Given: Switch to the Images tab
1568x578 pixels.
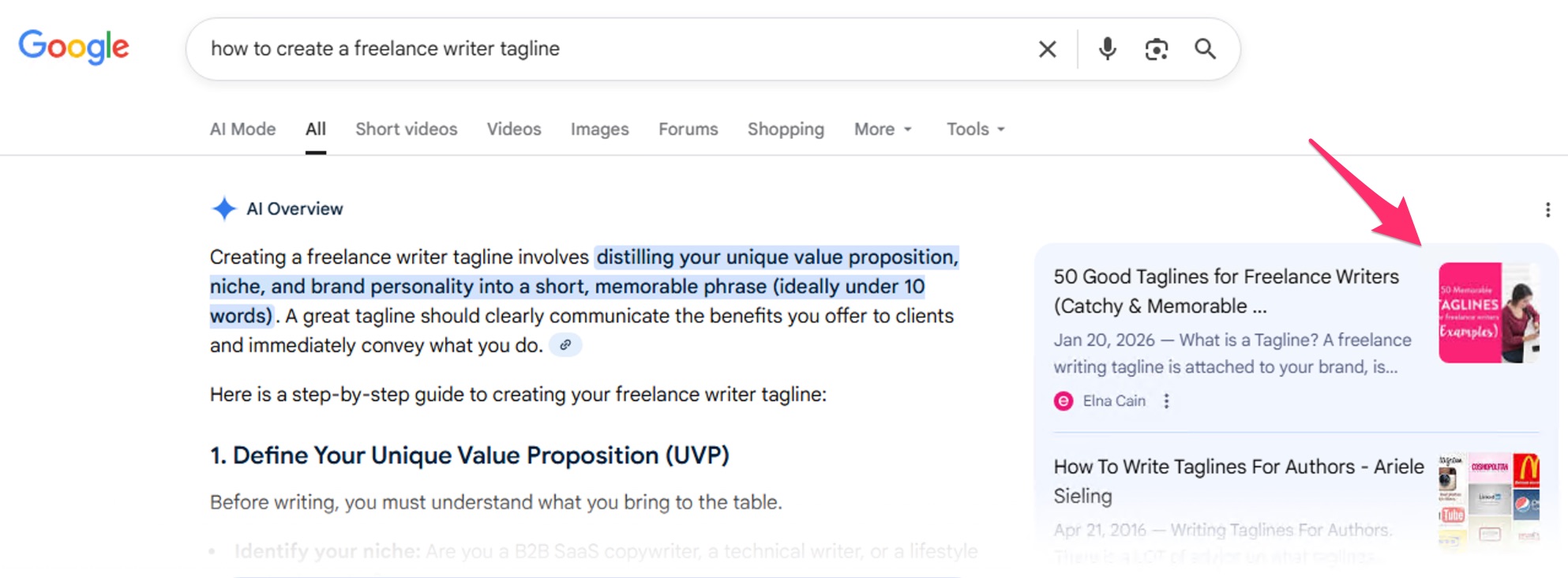Looking at the screenshot, I should (x=599, y=129).
